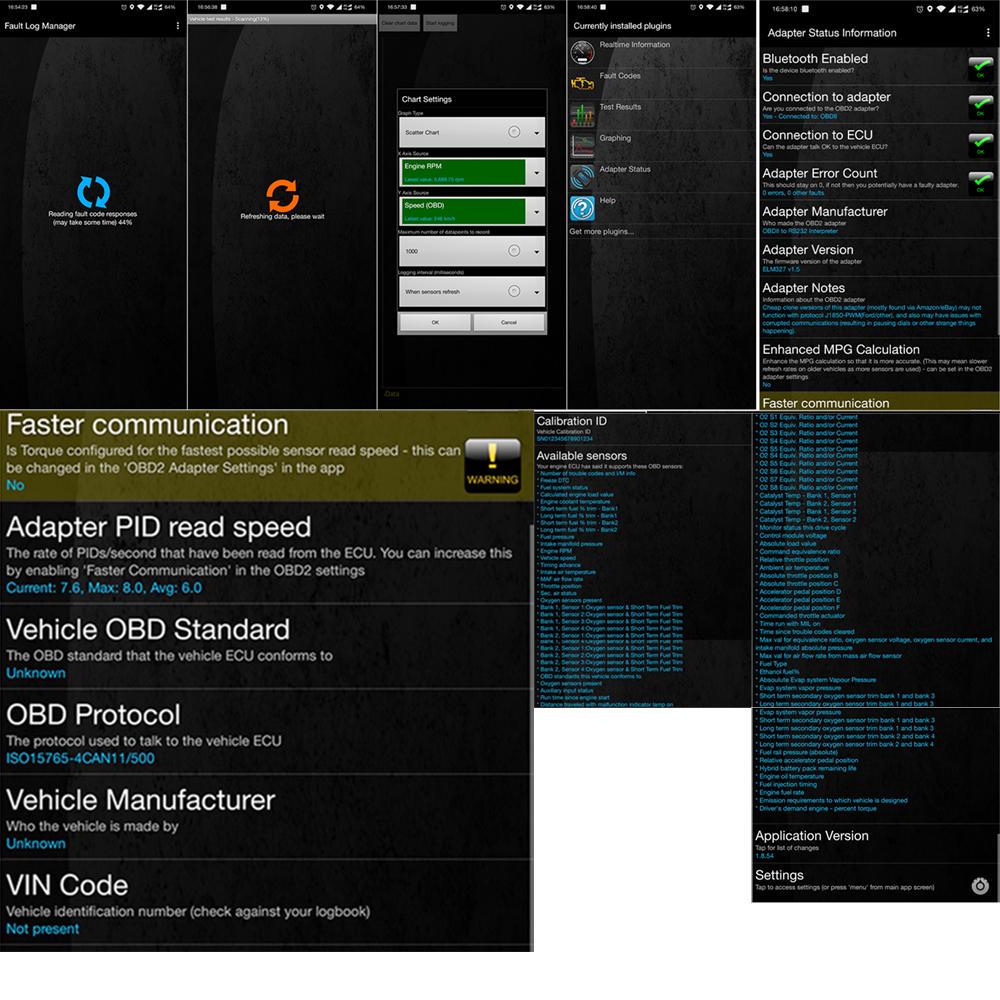Tap the Adapter Error Count OK checkmark

[980, 182]
